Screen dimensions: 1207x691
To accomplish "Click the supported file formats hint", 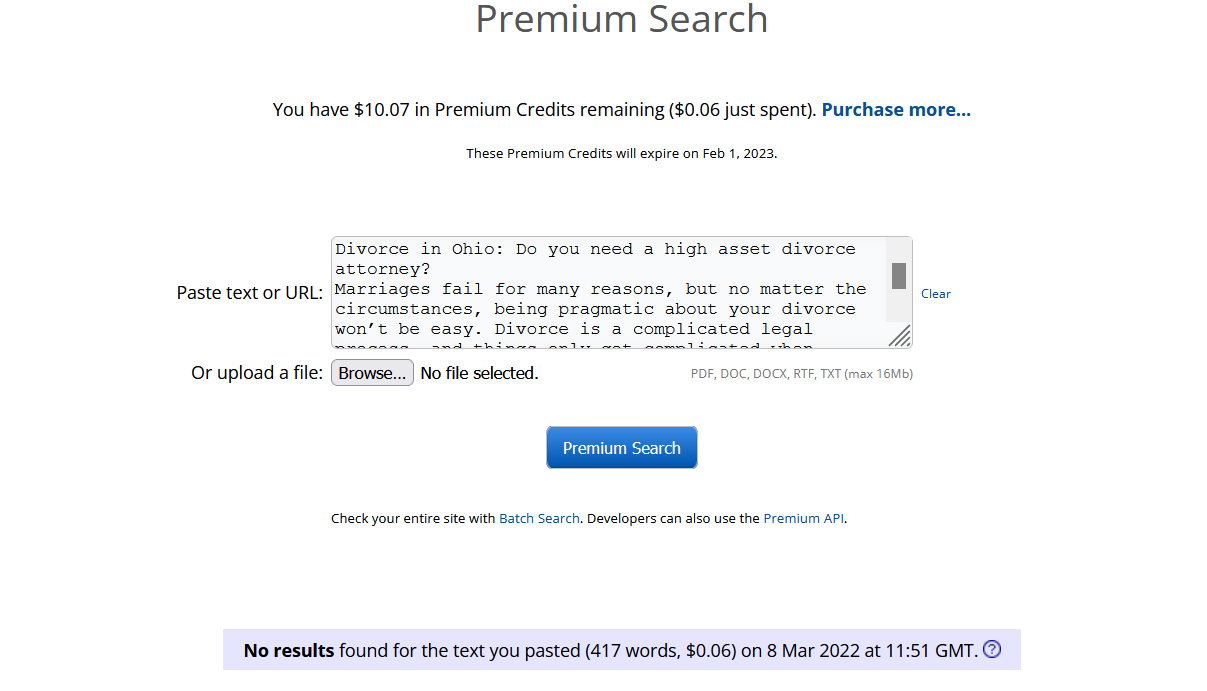I will 801,374.
